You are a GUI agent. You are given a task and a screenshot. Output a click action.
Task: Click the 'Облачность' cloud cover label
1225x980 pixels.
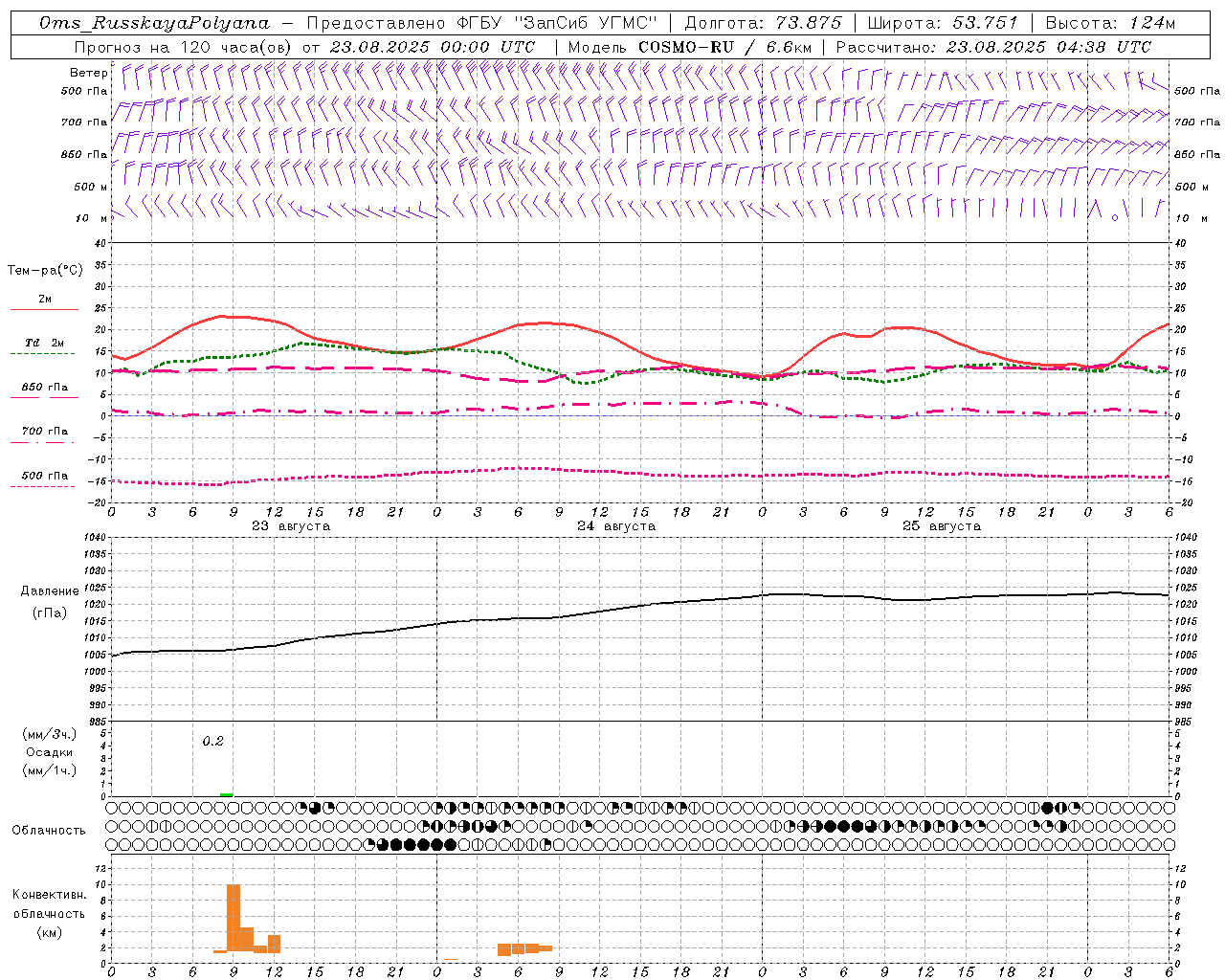[x=49, y=831]
